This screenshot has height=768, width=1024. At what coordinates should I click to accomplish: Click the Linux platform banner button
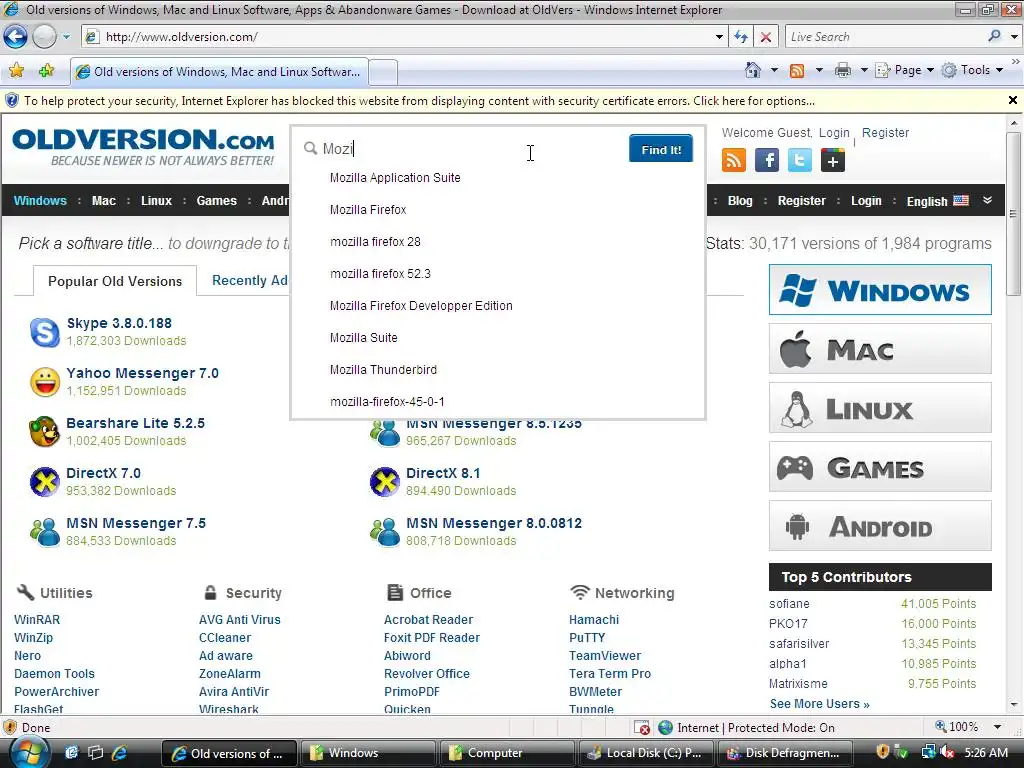point(880,408)
